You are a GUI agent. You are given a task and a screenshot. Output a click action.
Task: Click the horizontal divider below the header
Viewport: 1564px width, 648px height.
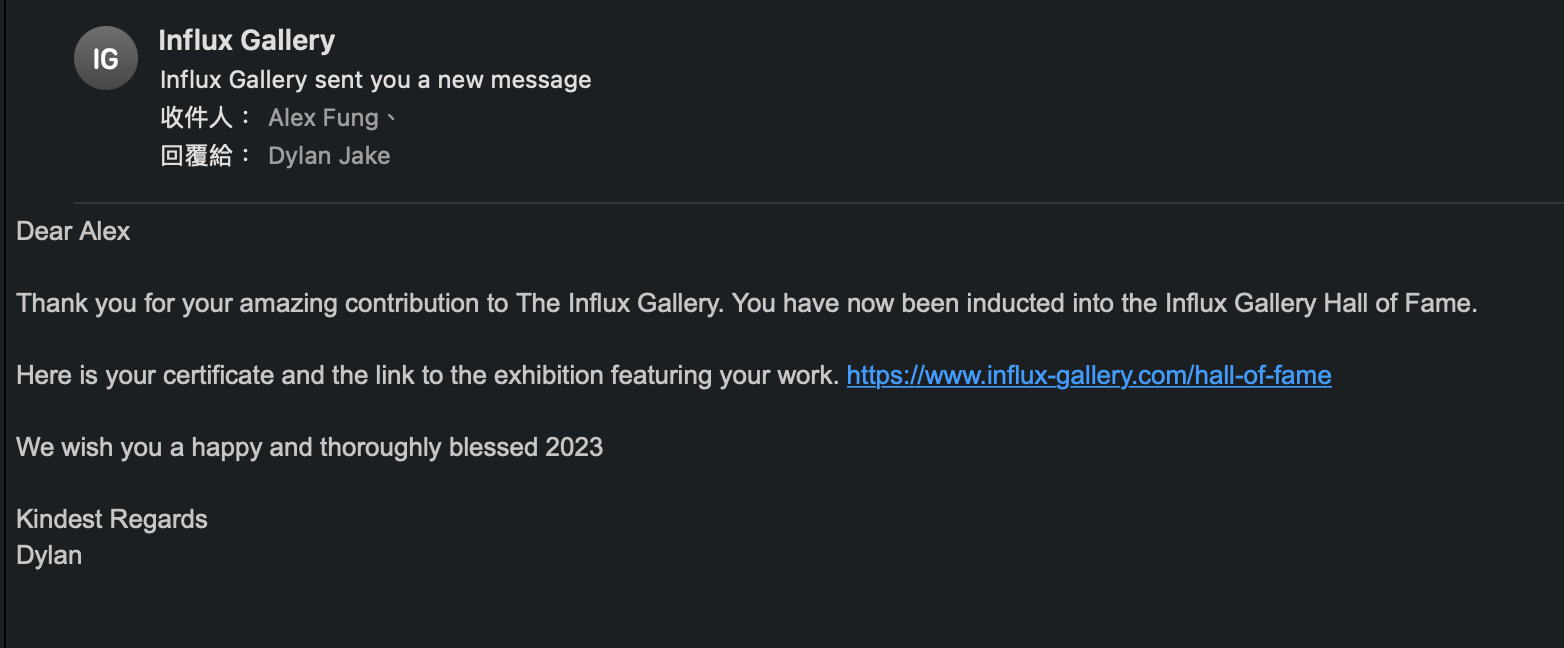pyautogui.click(x=819, y=203)
